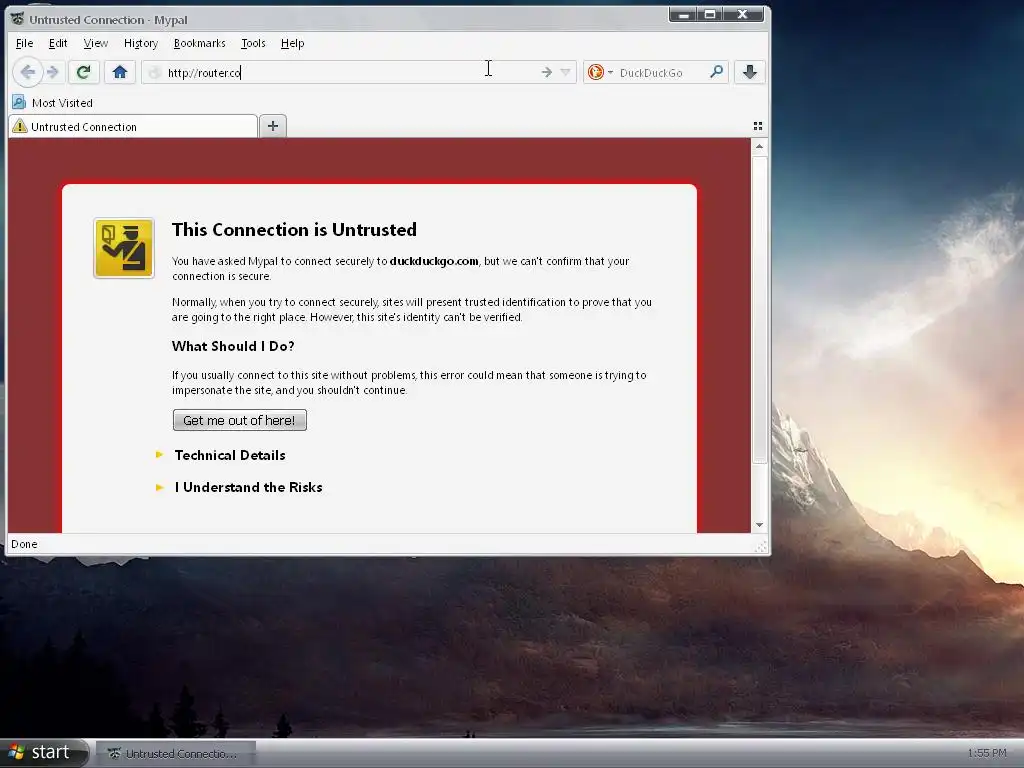Click the Back navigation arrow

(27, 72)
